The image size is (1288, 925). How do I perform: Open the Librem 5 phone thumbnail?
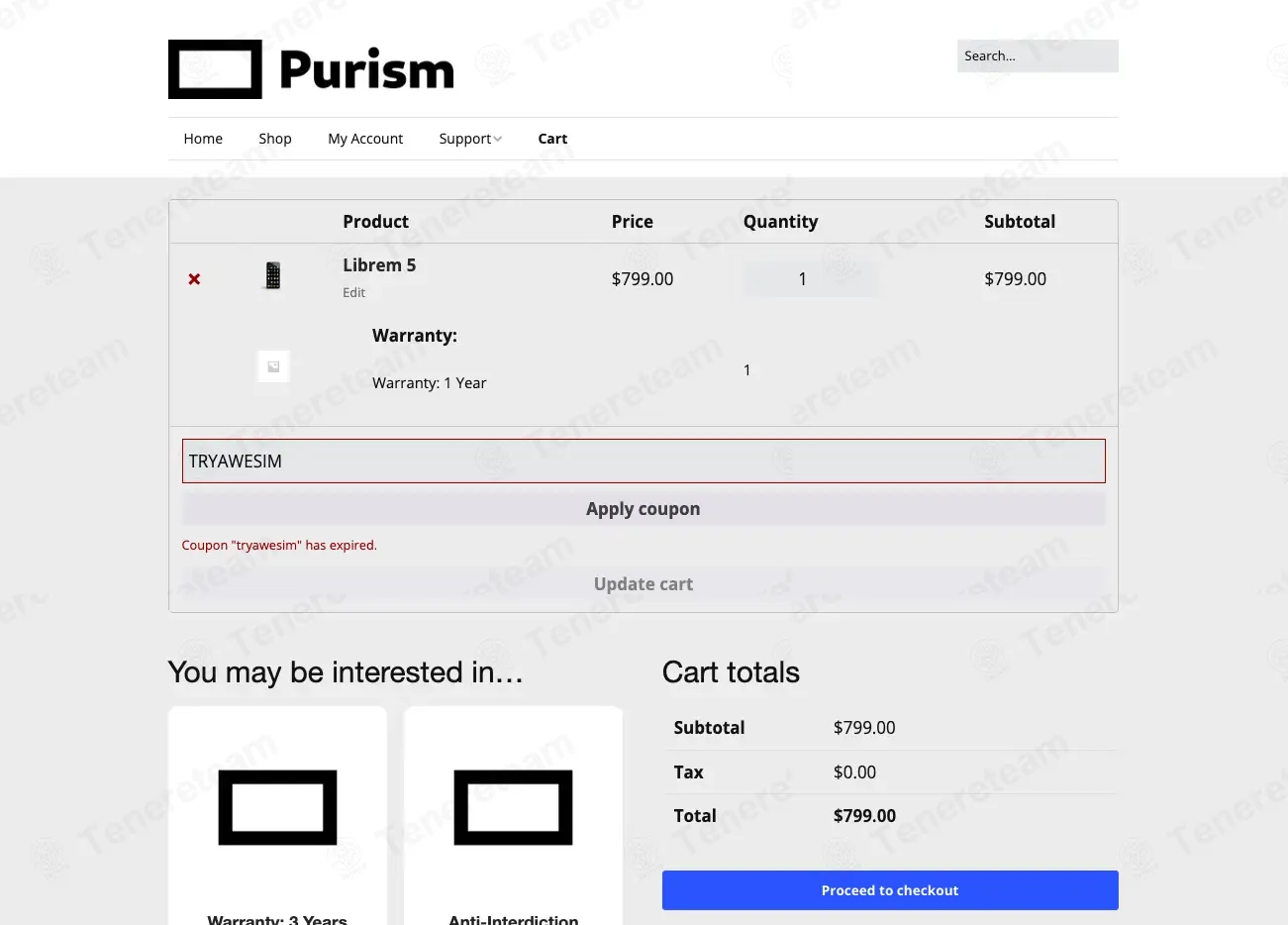[273, 275]
